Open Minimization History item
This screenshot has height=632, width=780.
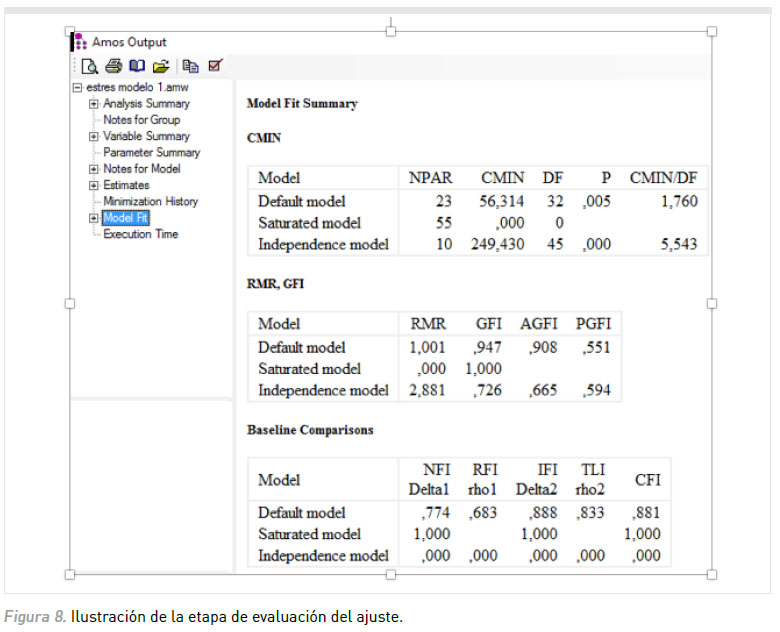[151, 202]
